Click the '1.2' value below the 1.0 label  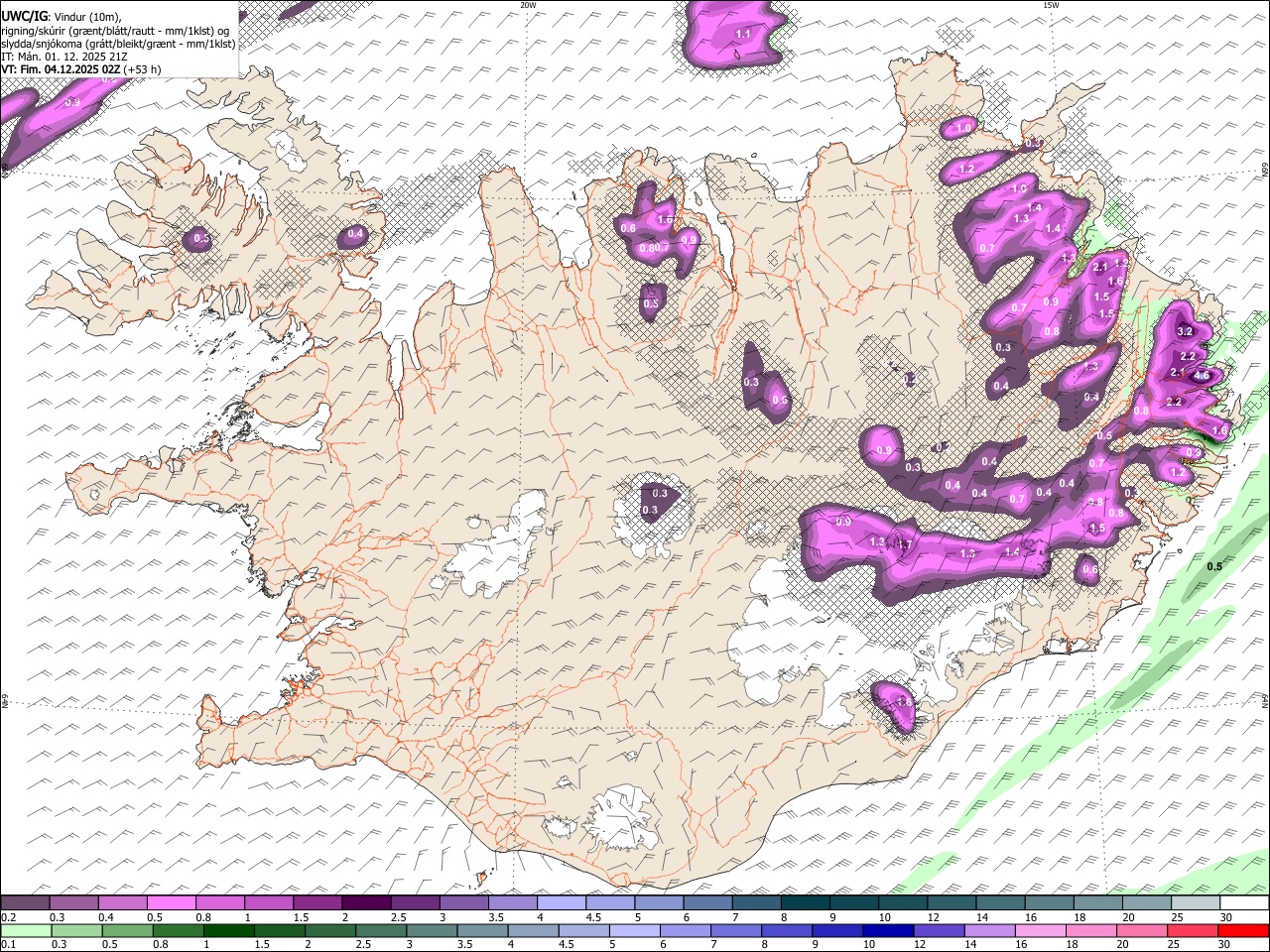click(x=967, y=169)
